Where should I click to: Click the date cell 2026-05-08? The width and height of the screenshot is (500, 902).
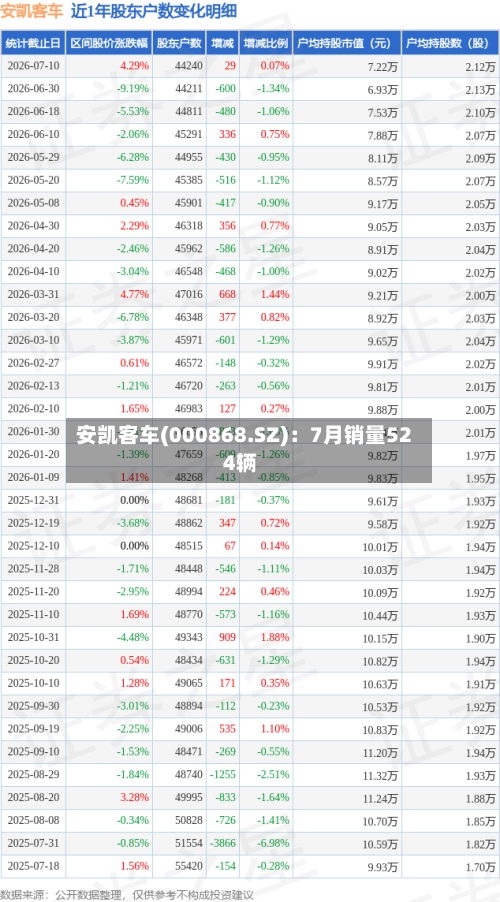point(33,203)
